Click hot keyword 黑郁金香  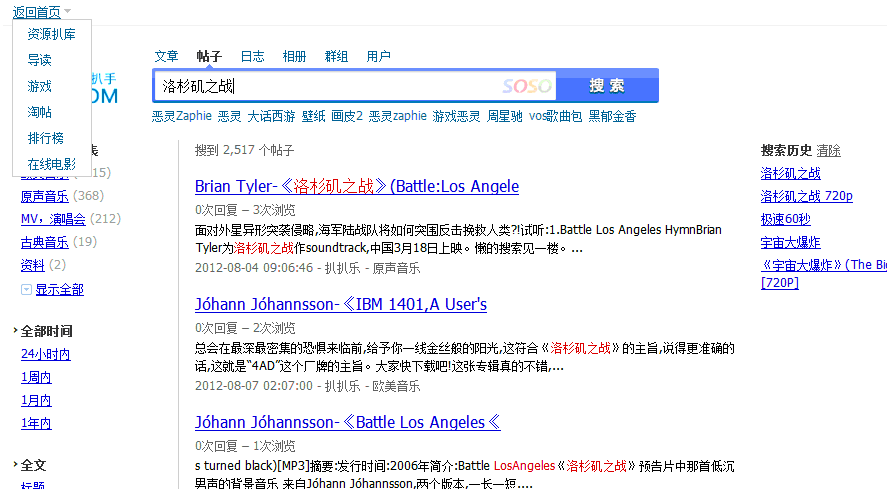pos(612,116)
